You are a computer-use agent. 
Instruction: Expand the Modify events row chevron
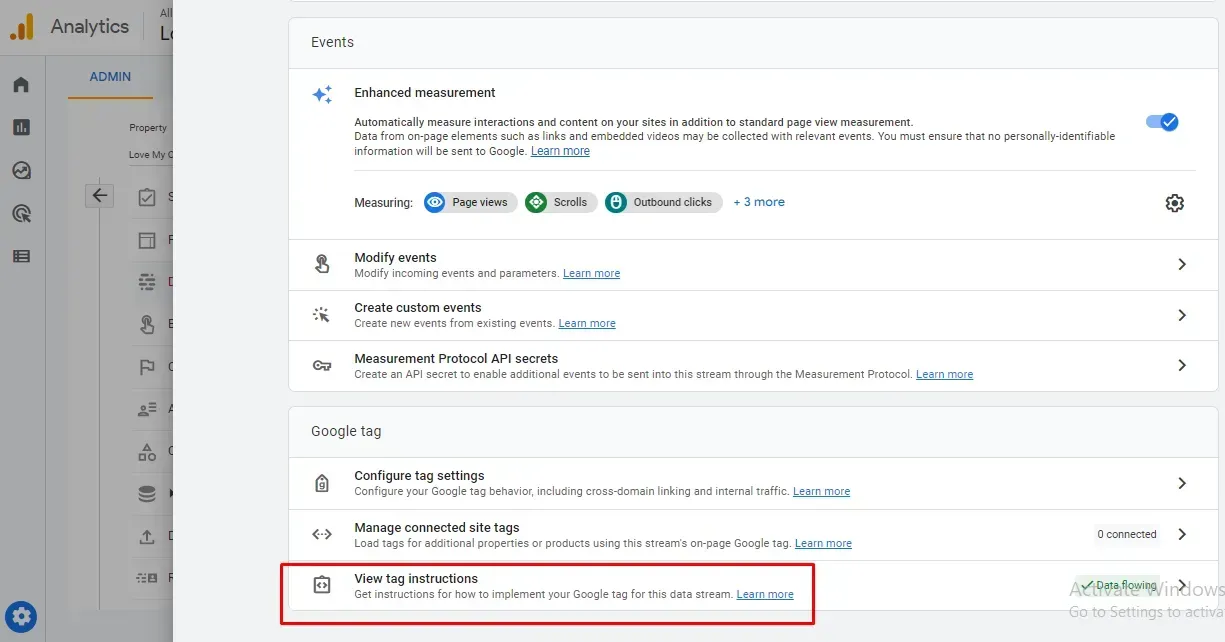point(1182,265)
